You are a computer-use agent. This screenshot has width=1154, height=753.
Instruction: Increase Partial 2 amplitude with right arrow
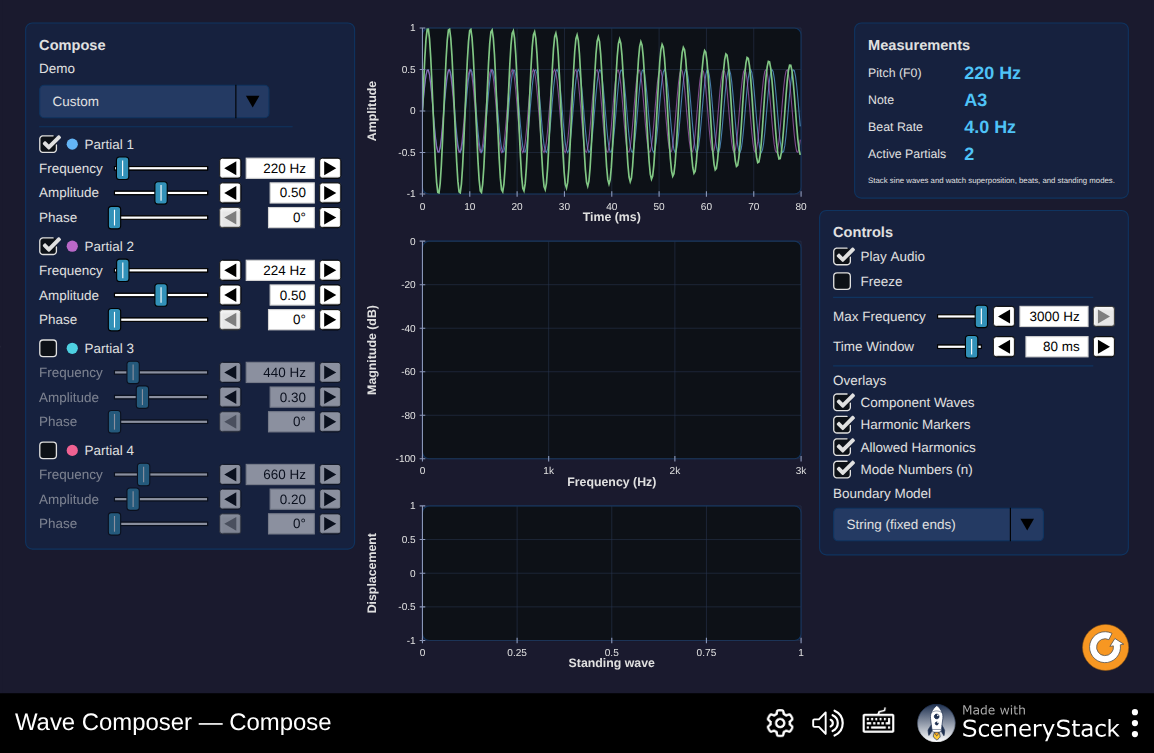[330, 295]
